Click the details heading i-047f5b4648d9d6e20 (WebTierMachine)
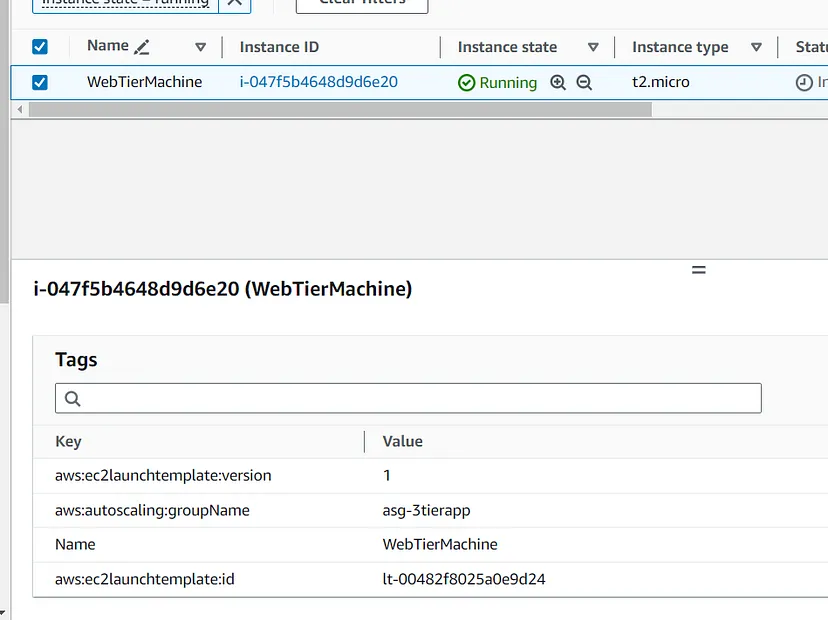 [222, 289]
